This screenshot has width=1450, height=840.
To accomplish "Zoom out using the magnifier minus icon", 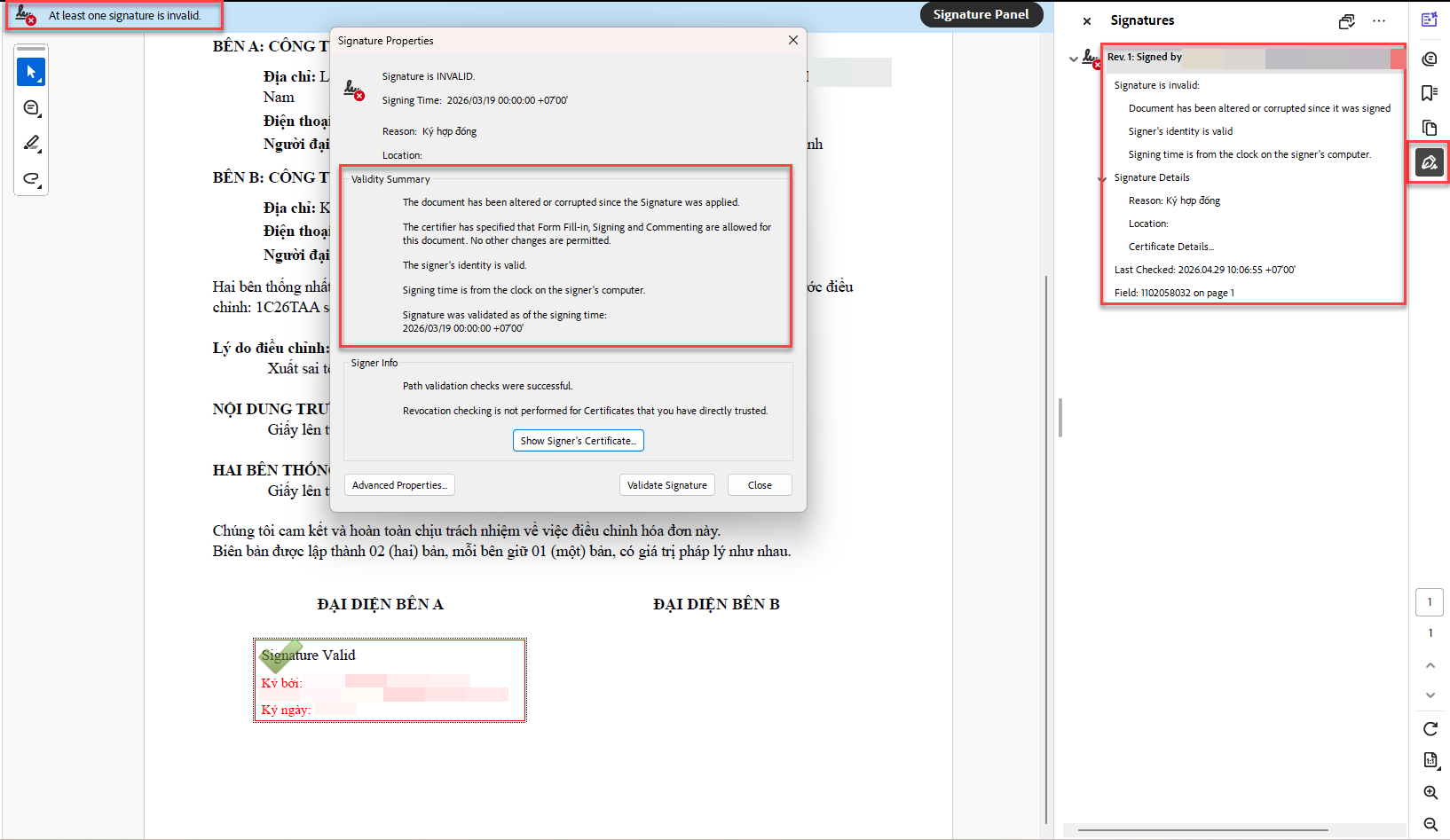I will [x=1430, y=824].
